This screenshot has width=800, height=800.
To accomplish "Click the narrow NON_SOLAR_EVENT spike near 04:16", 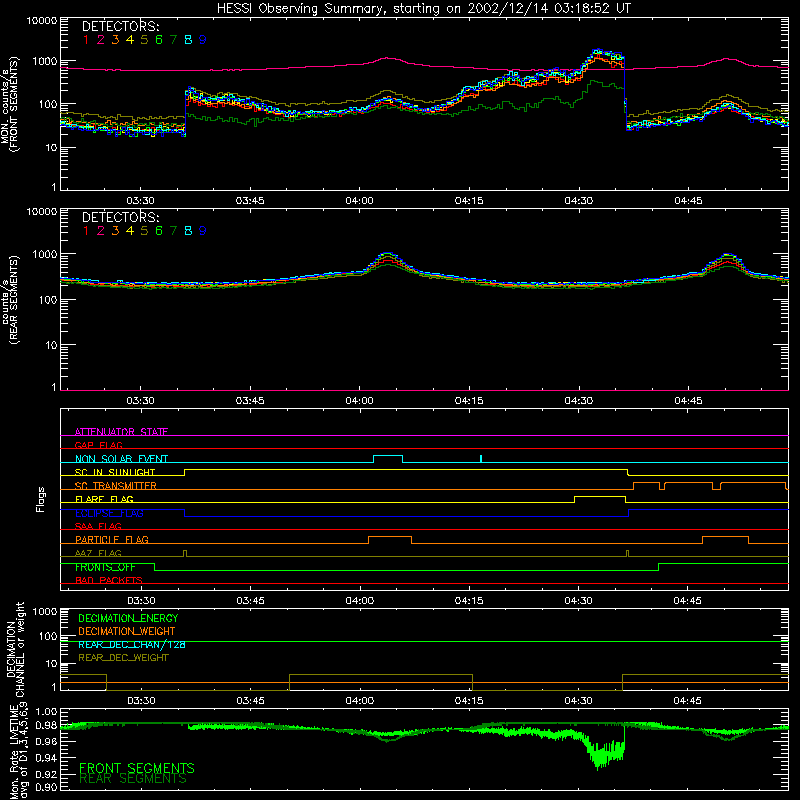I will [x=481, y=459].
